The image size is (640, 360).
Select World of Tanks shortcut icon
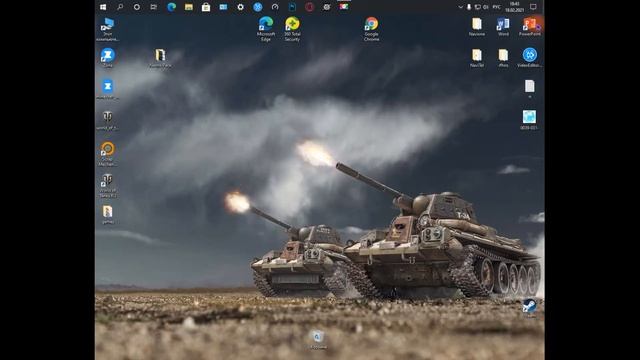pyautogui.click(x=107, y=185)
